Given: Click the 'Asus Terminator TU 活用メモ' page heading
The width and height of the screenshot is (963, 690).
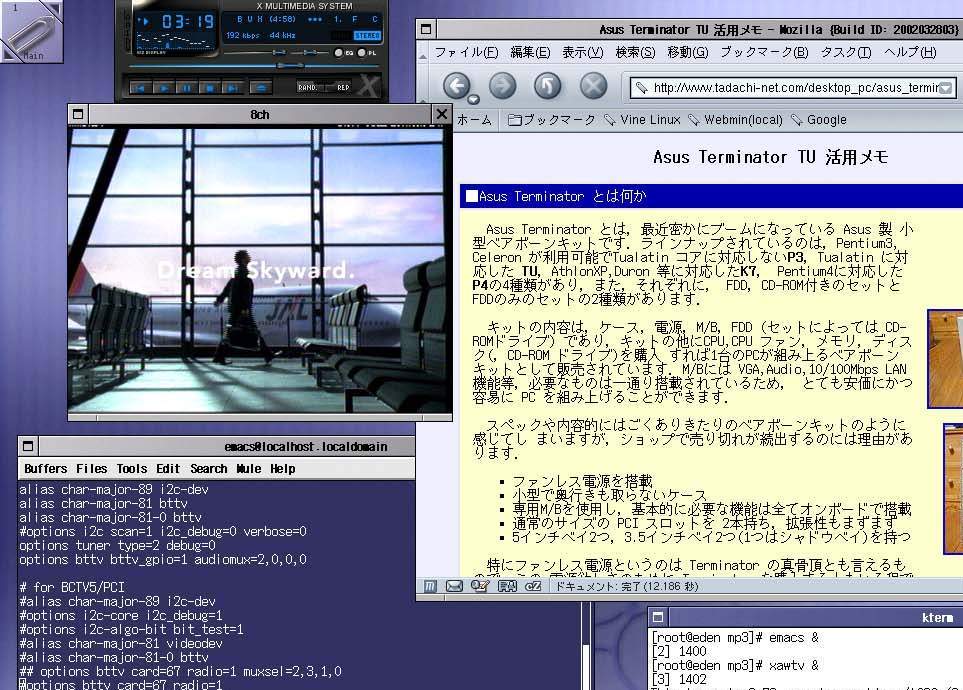Looking at the screenshot, I should tap(771, 157).
